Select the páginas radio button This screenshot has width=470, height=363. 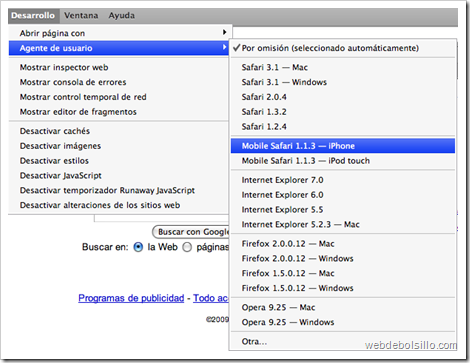187,247
